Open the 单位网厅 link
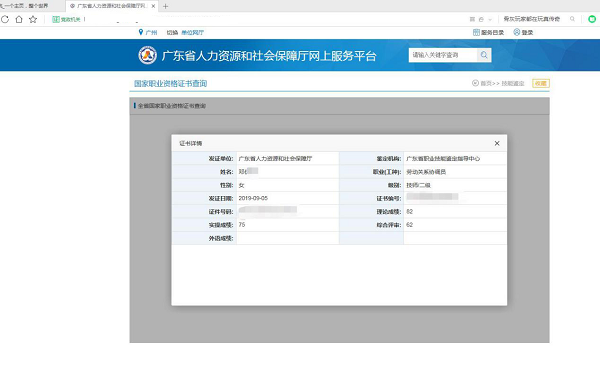Image resolution: width=600 pixels, height=376 pixels. (192, 33)
